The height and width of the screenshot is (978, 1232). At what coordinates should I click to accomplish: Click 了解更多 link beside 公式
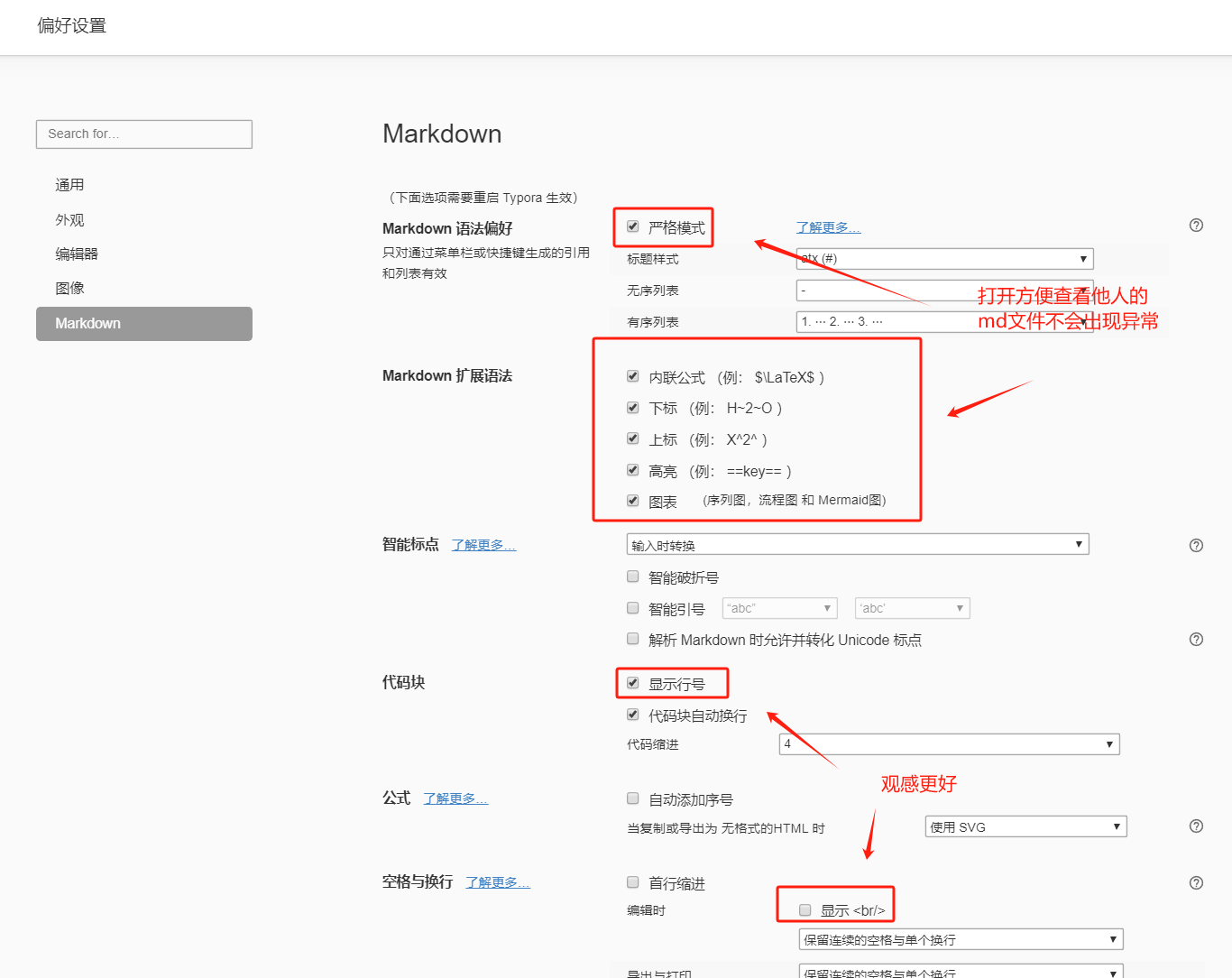455,798
